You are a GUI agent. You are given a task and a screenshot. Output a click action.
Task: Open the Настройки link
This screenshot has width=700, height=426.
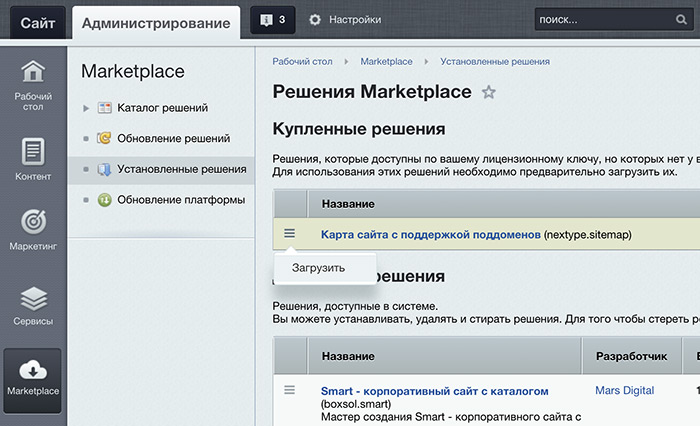coord(355,20)
